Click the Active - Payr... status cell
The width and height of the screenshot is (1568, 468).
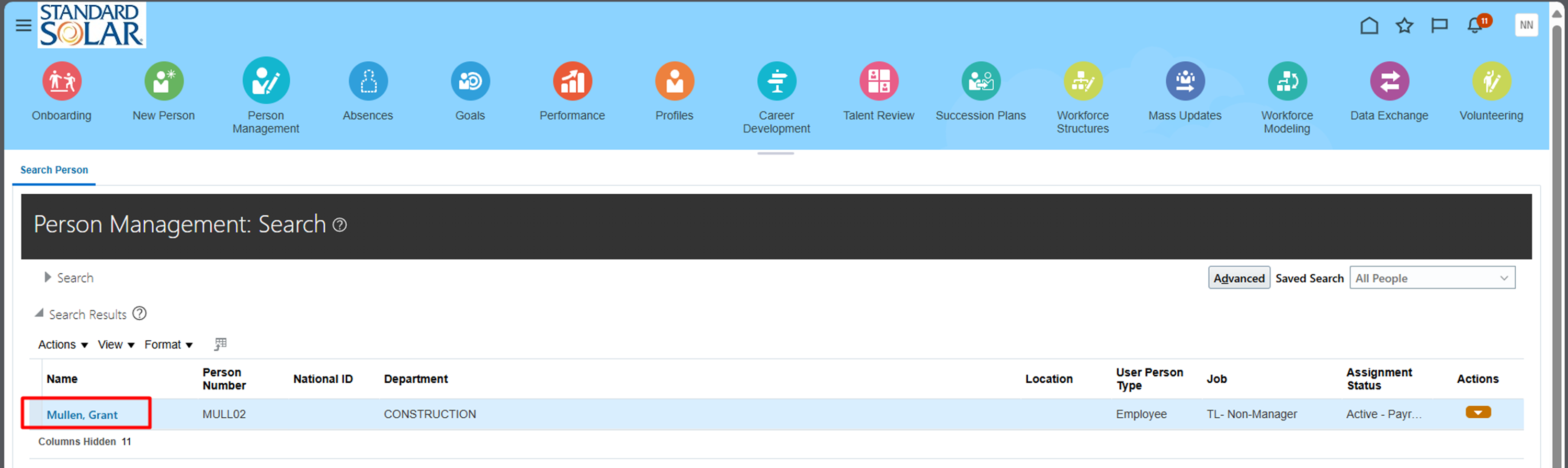(1383, 415)
